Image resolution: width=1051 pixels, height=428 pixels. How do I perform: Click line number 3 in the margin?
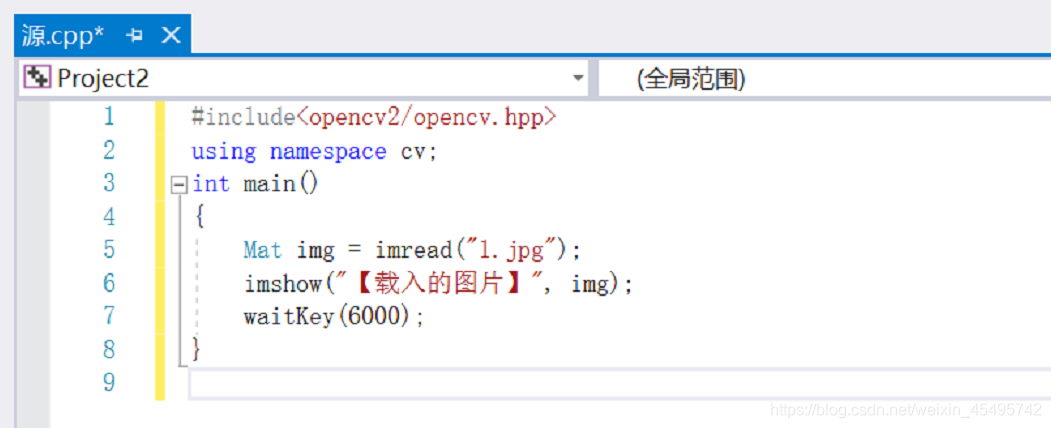108,183
